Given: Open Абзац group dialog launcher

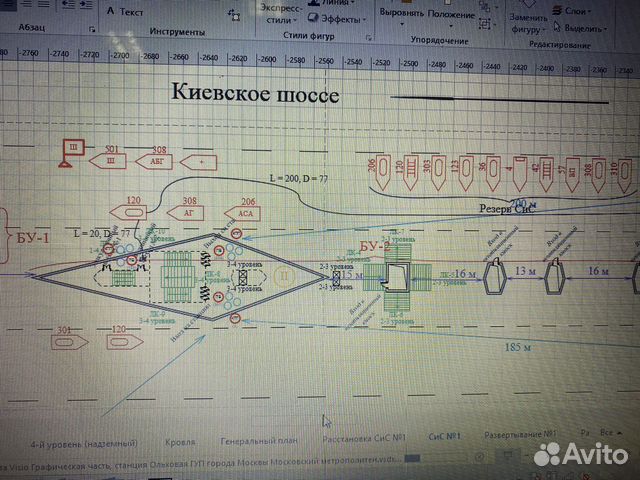Looking at the screenshot, I should click(x=92, y=29).
